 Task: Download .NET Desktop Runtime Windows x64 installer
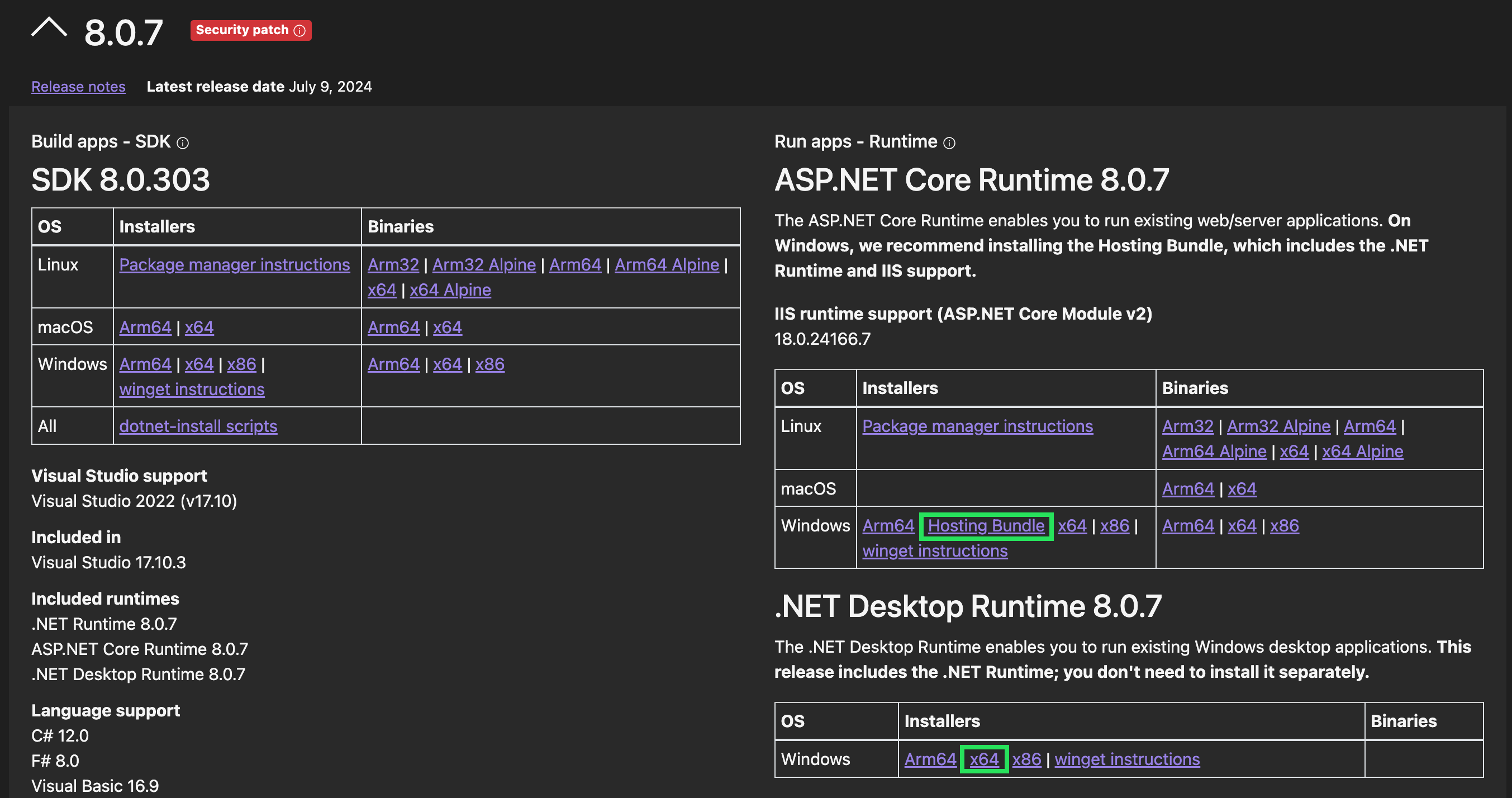(x=985, y=759)
